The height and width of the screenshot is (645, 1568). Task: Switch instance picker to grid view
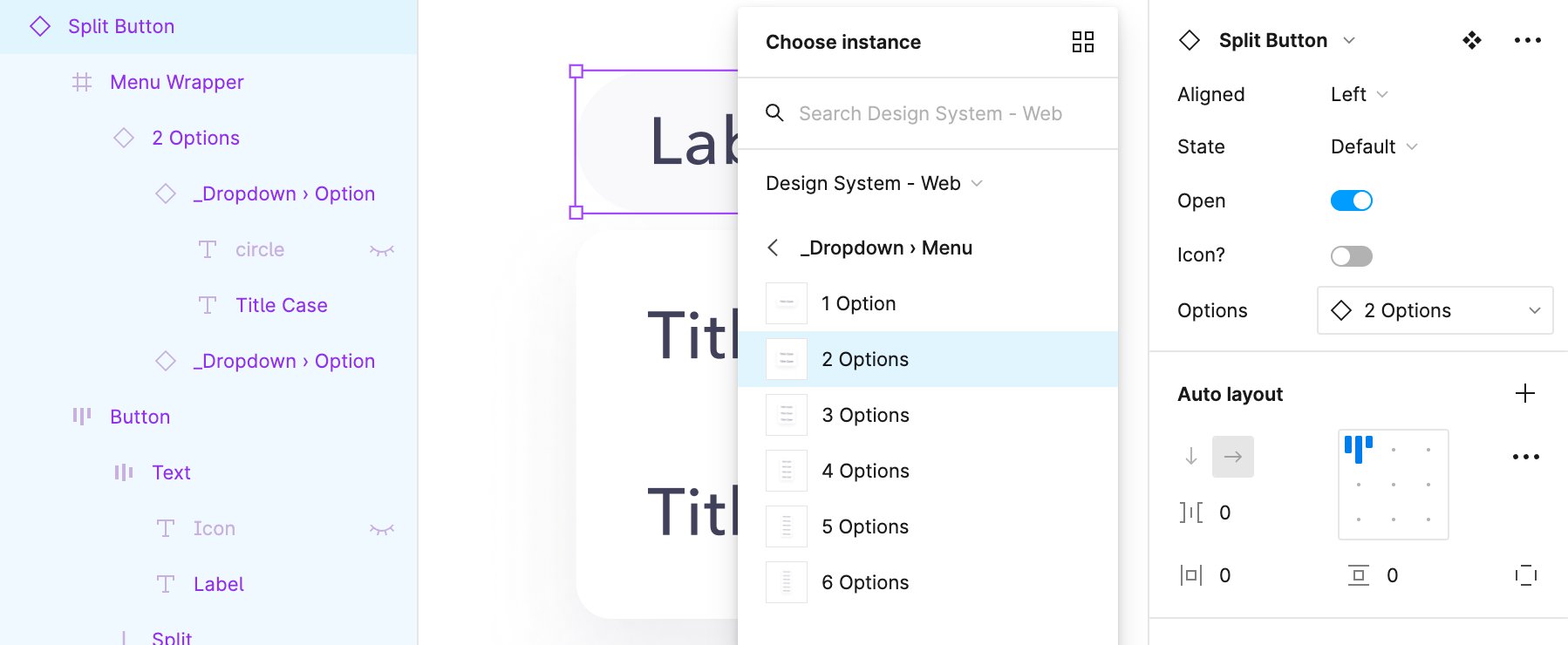tap(1082, 42)
